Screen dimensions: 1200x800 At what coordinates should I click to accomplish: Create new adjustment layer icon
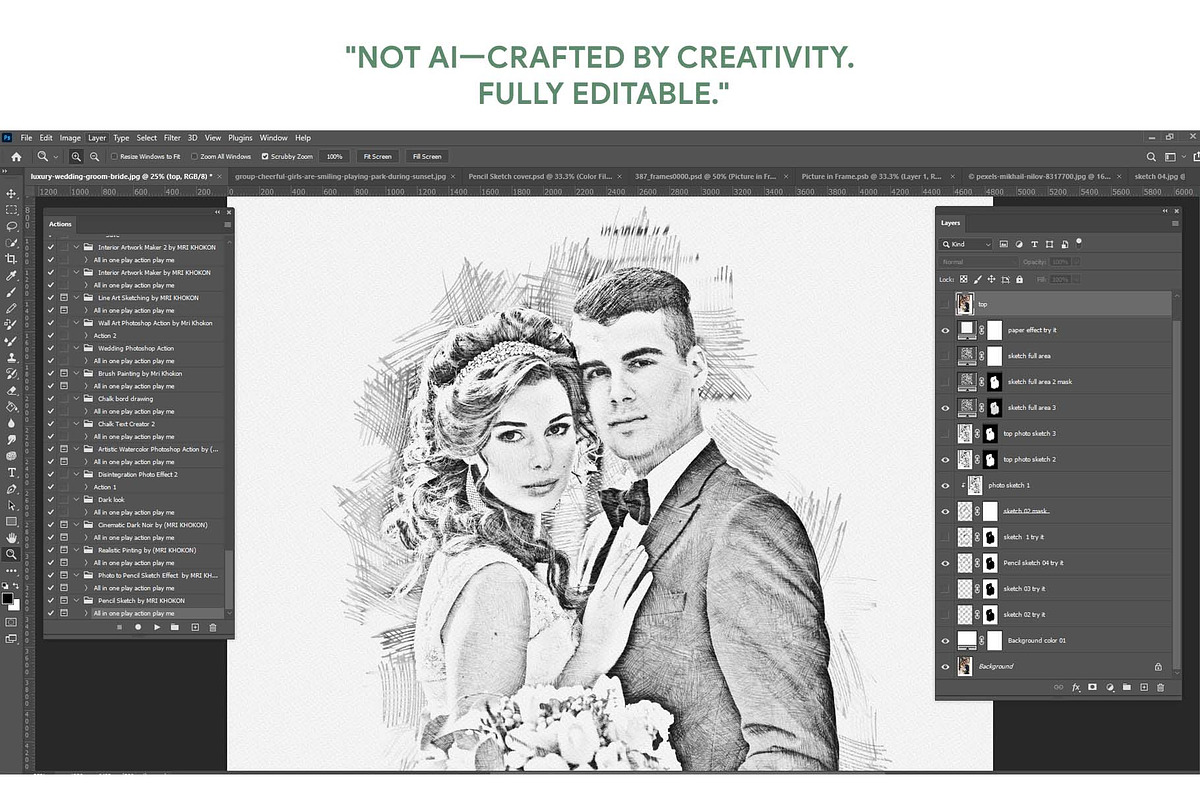(x=1110, y=687)
